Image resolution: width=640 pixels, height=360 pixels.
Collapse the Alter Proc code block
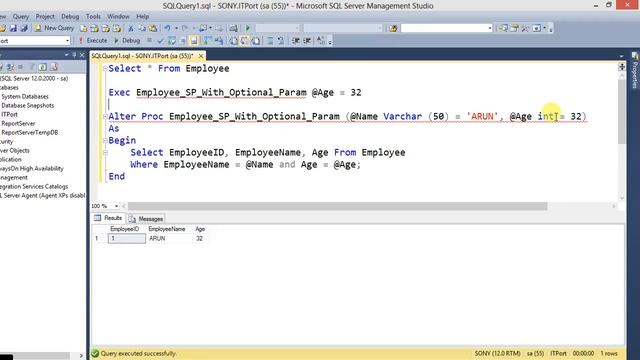click(x=105, y=116)
